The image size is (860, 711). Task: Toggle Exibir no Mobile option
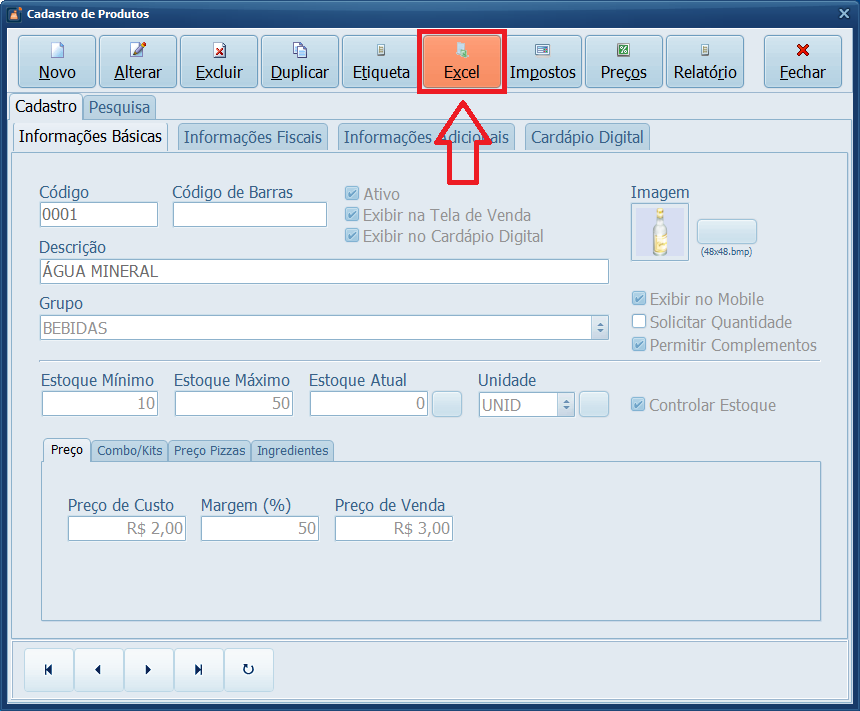(x=638, y=299)
